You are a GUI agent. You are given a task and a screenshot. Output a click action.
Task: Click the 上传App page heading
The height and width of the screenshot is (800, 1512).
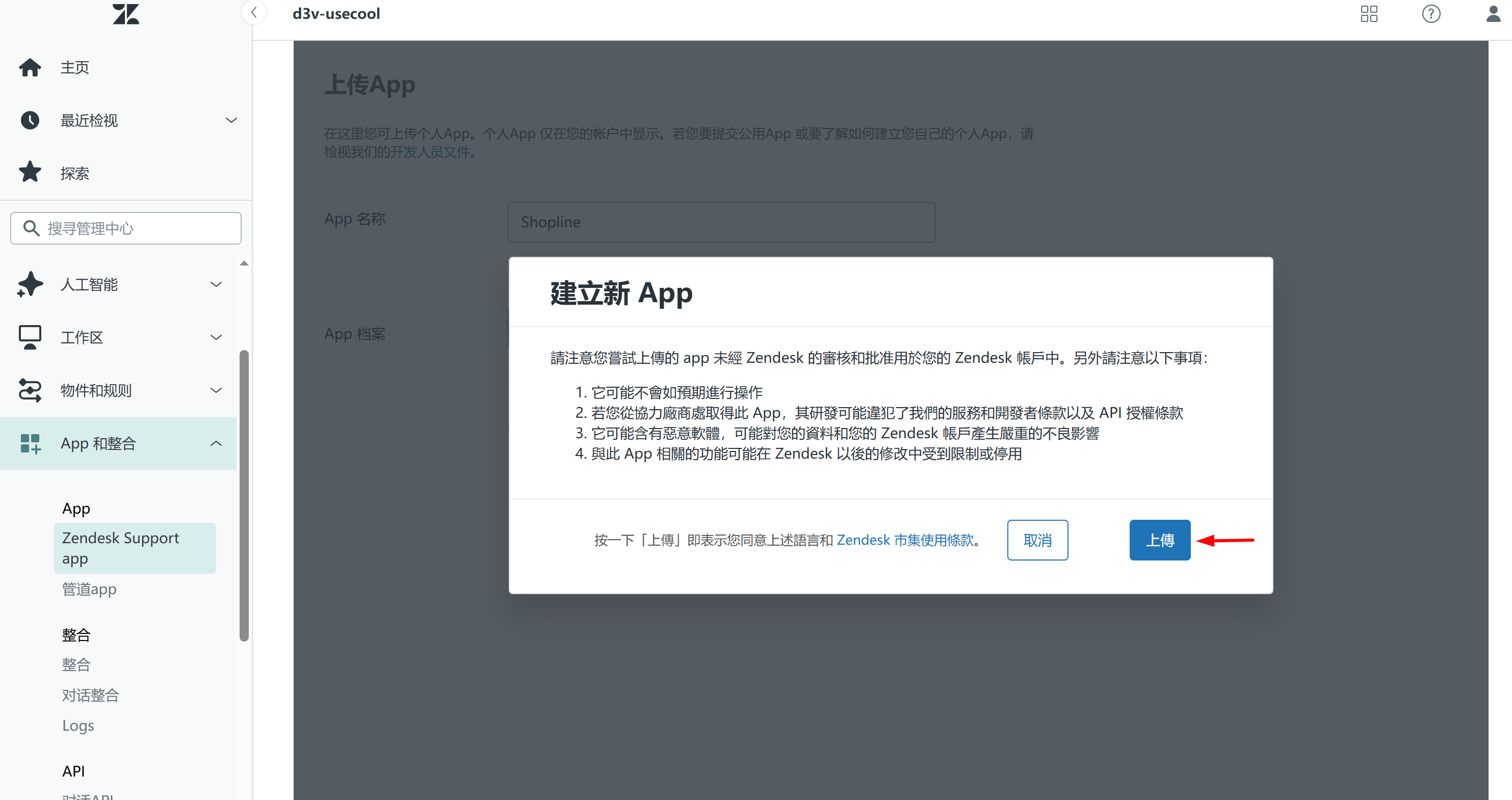pos(369,85)
